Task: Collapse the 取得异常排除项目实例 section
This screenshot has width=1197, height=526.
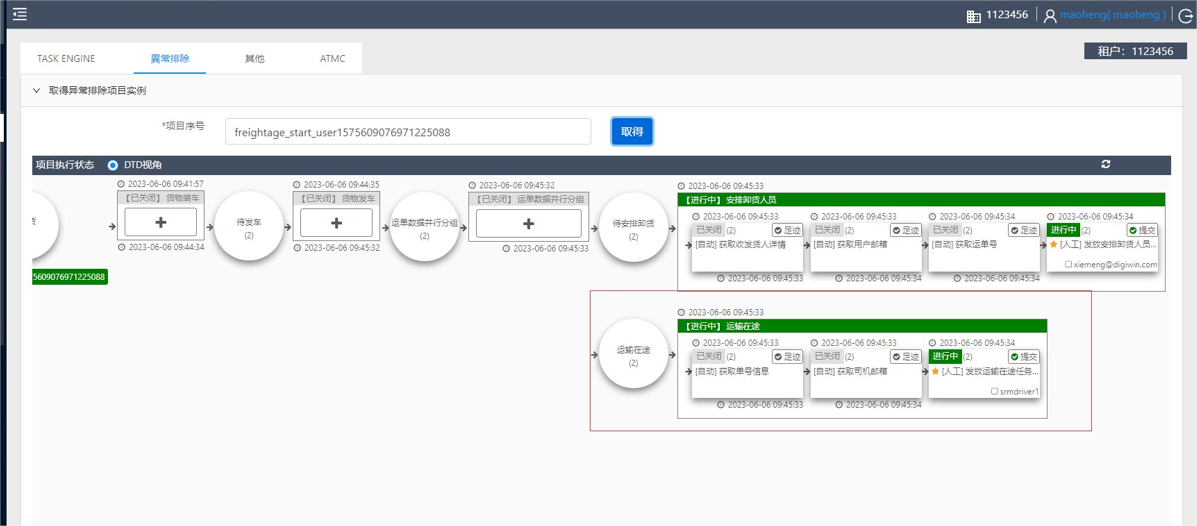Action: (37, 90)
